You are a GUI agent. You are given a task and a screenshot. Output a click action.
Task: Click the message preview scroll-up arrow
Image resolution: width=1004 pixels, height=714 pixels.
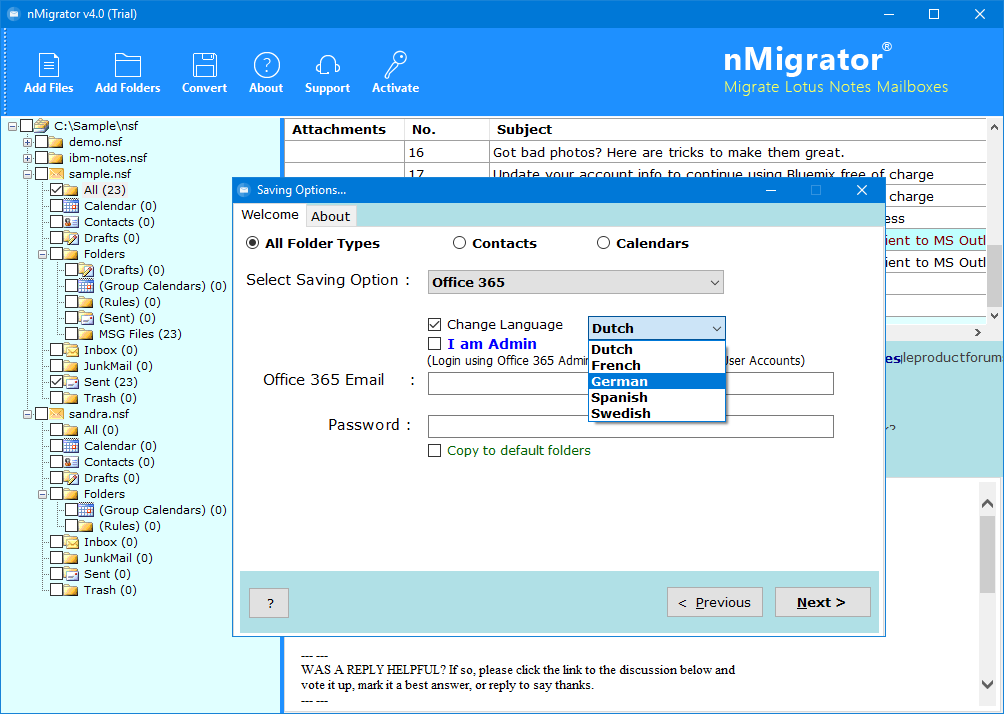[x=987, y=504]
